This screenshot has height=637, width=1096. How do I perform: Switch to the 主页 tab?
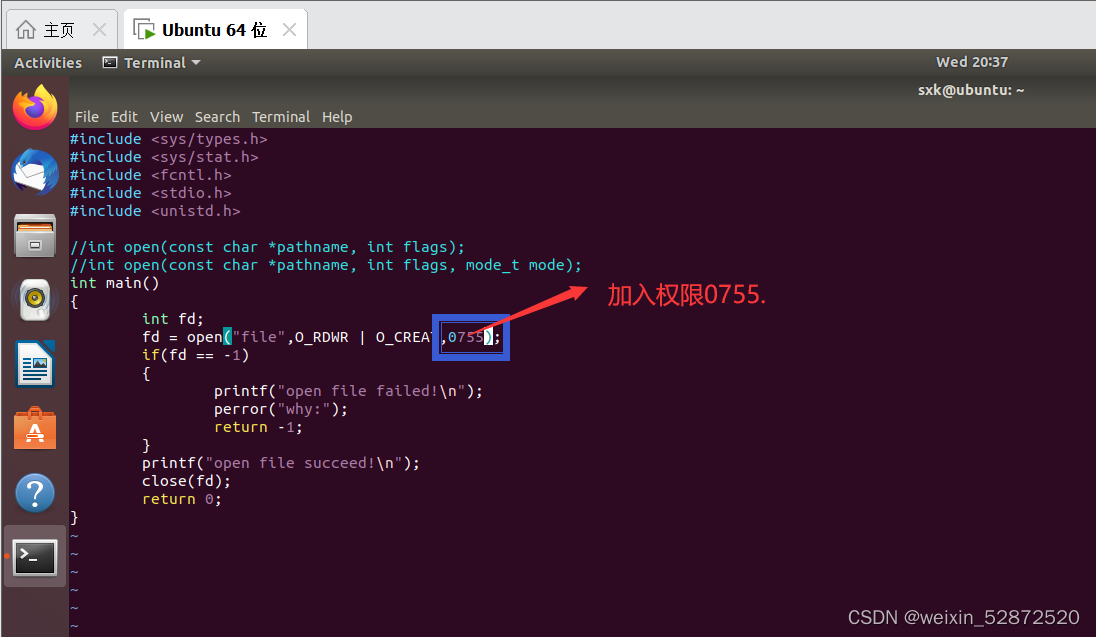62,30
